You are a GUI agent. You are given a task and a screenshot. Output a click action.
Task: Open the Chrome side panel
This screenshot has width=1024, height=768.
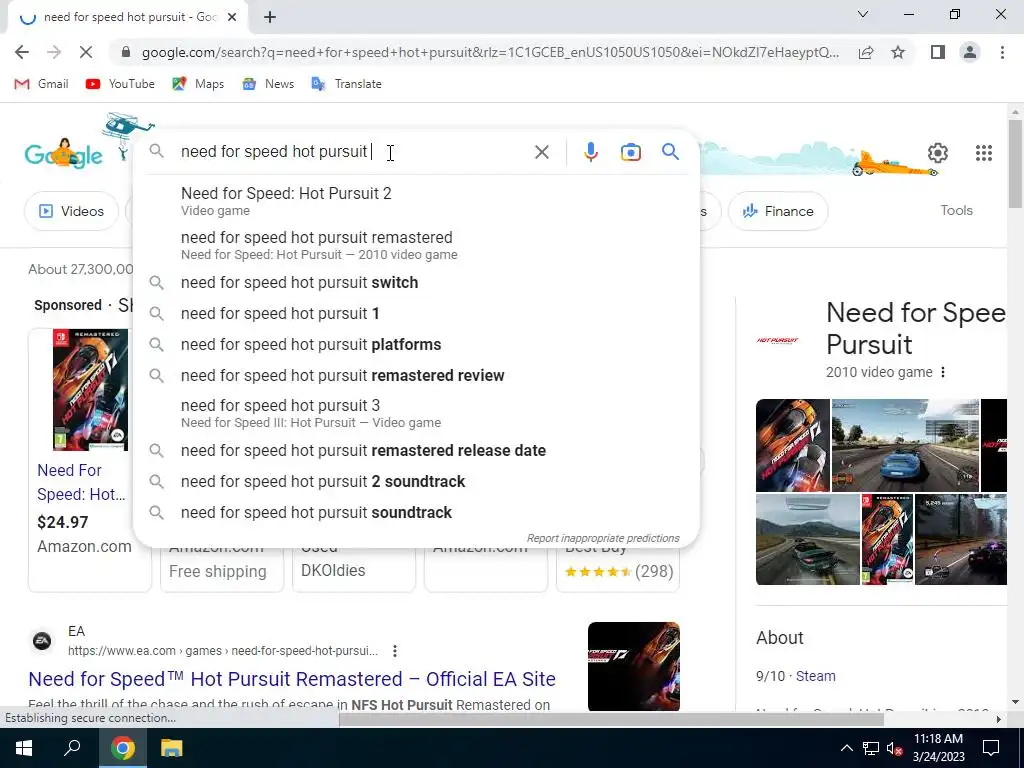(x=938, y=52)
